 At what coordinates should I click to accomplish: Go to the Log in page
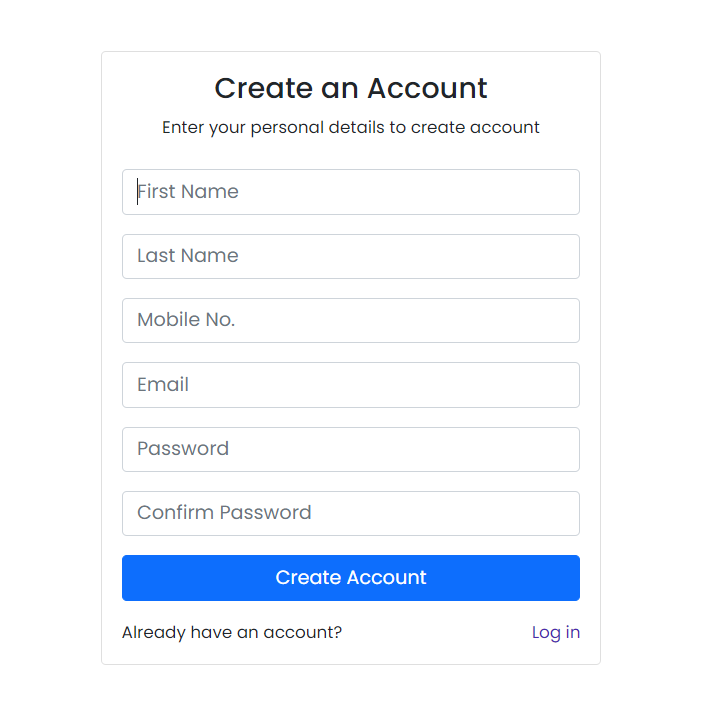pos(555,632)
